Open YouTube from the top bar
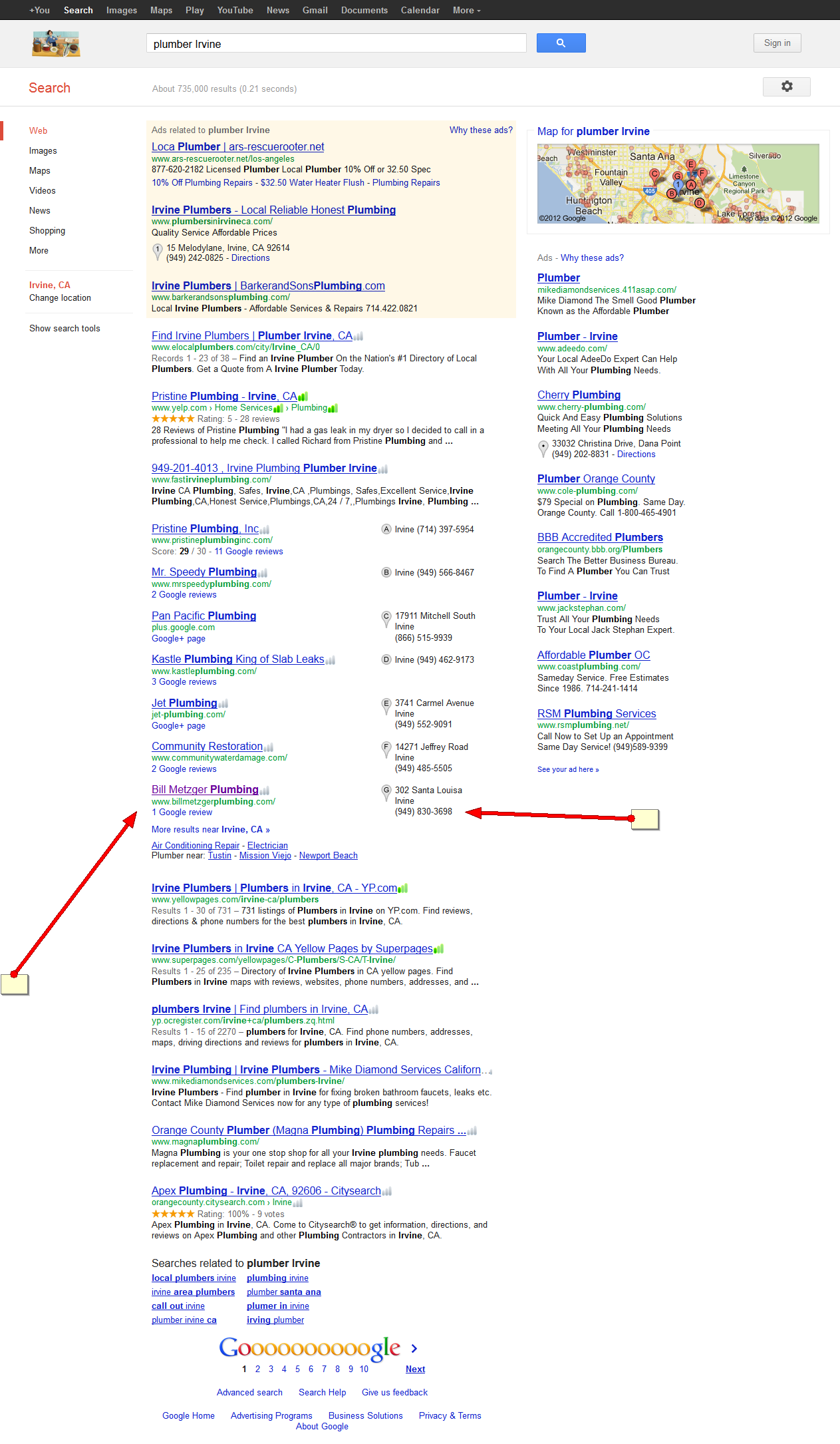 (235, 10)
